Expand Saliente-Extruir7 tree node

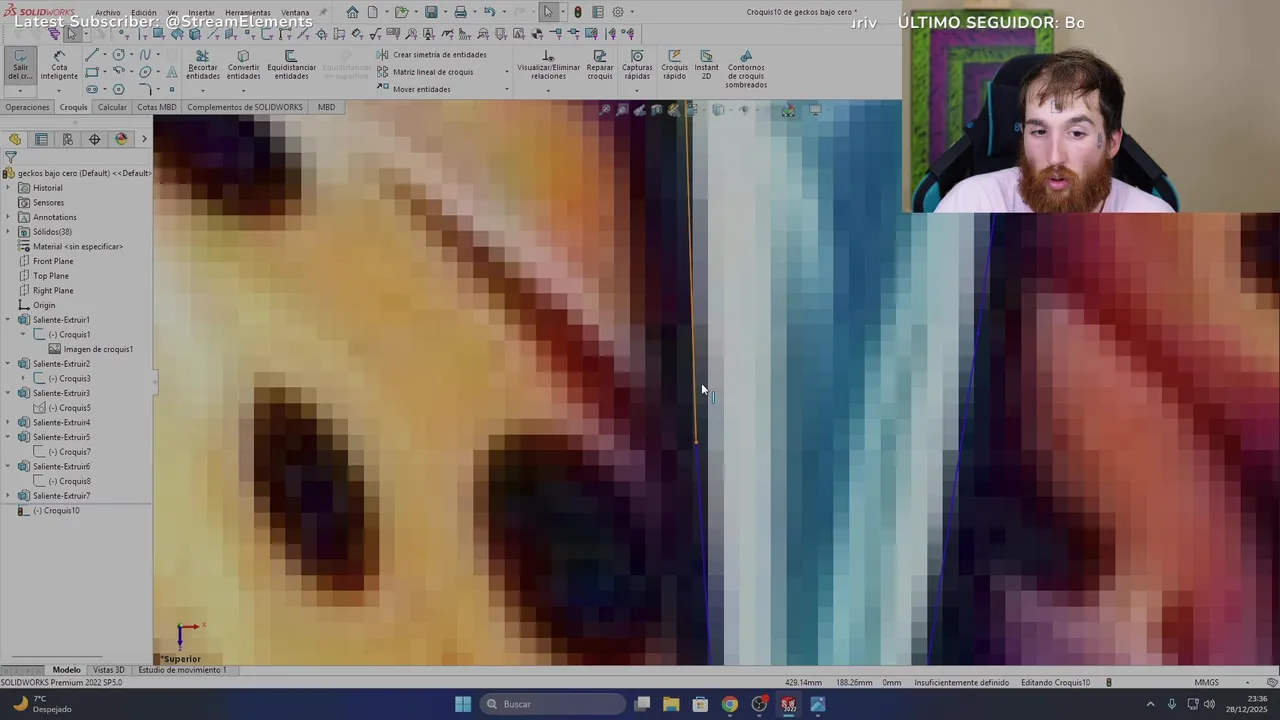pos(9,496)
